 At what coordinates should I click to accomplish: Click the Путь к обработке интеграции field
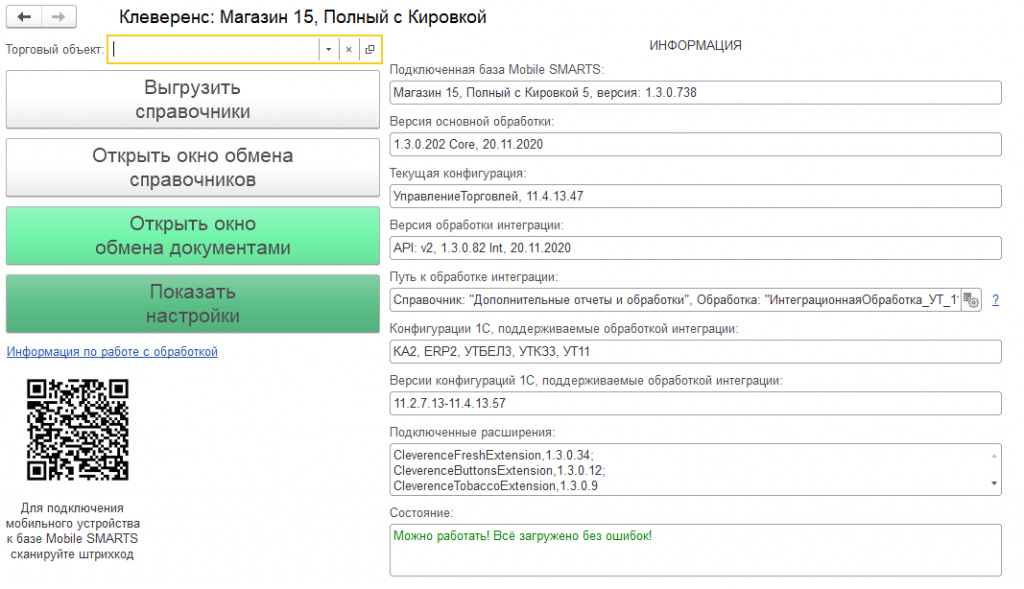point(675,300)
